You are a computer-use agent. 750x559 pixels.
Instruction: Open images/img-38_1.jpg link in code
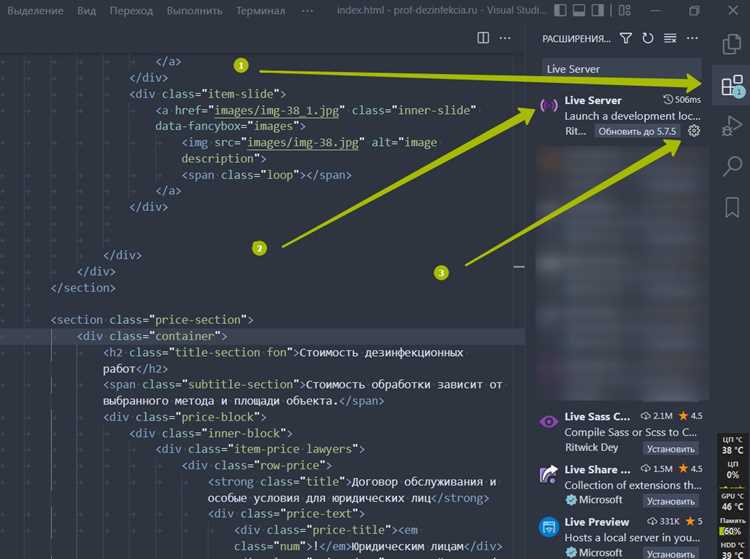(276, 110)
